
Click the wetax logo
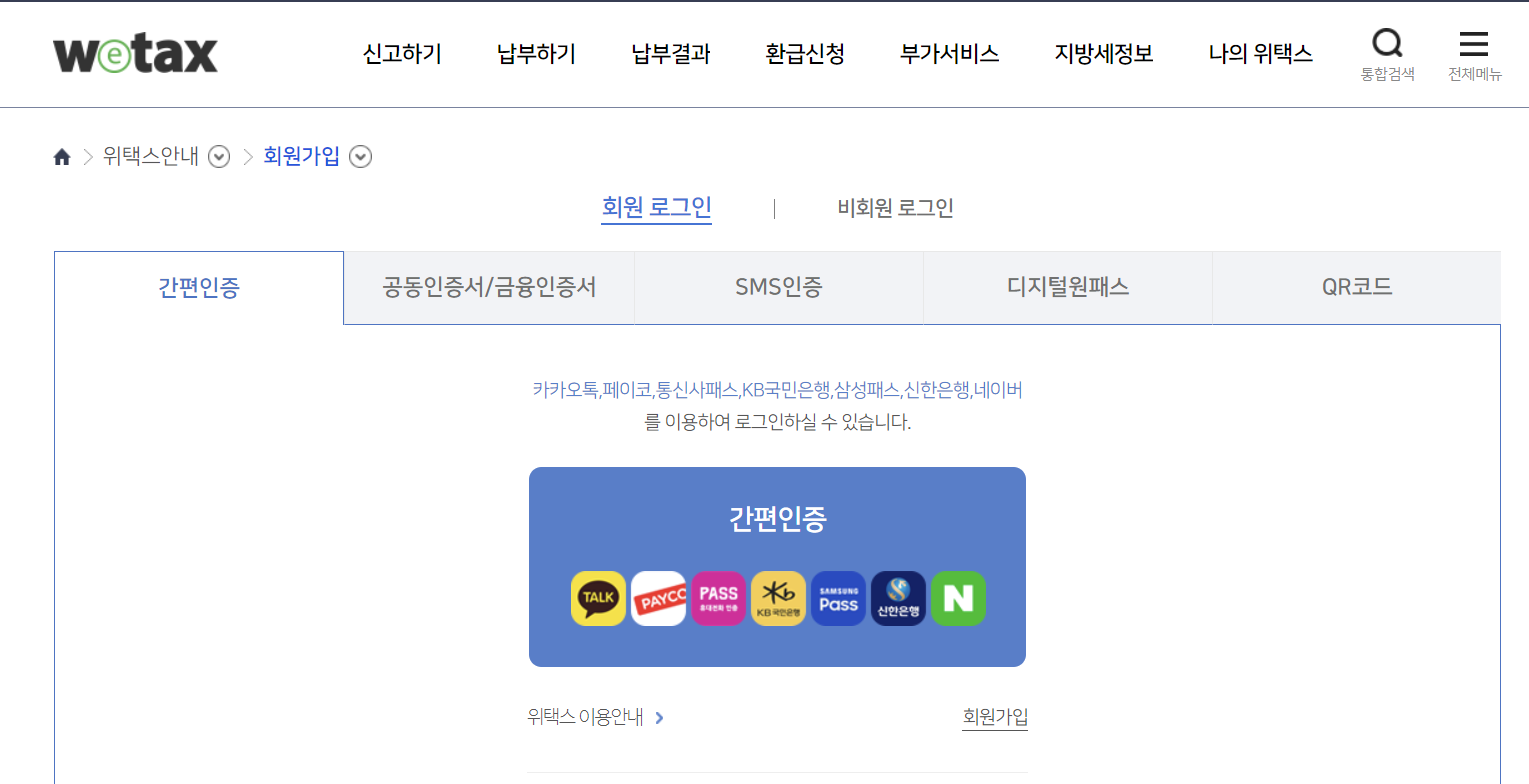[x=135, y=54]
